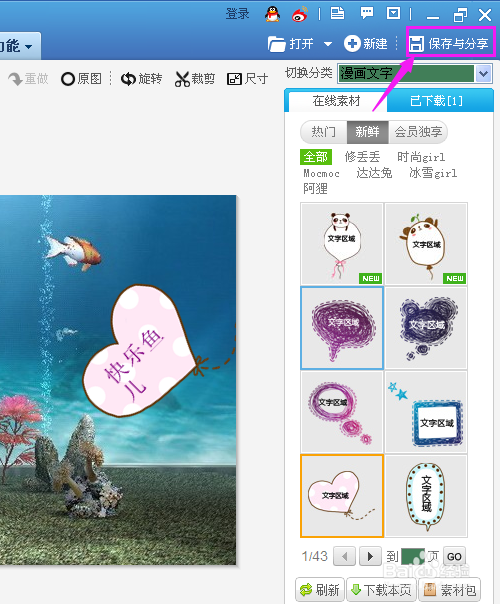Pick the dark blue bear-ear thought bubble
This screenshot has height=604, width=500.
pos(426,328)
